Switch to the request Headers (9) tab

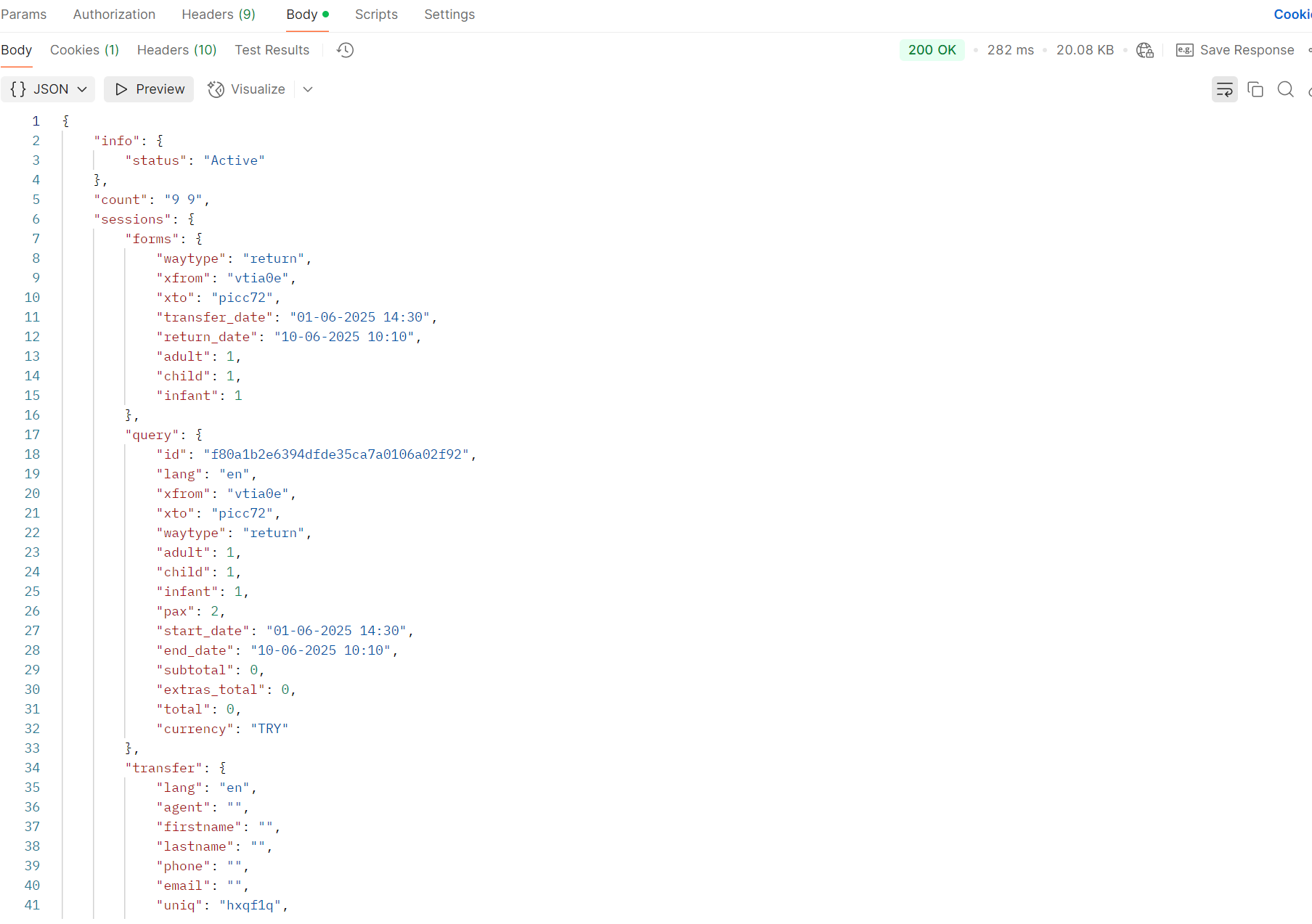(x=219, y=15)
